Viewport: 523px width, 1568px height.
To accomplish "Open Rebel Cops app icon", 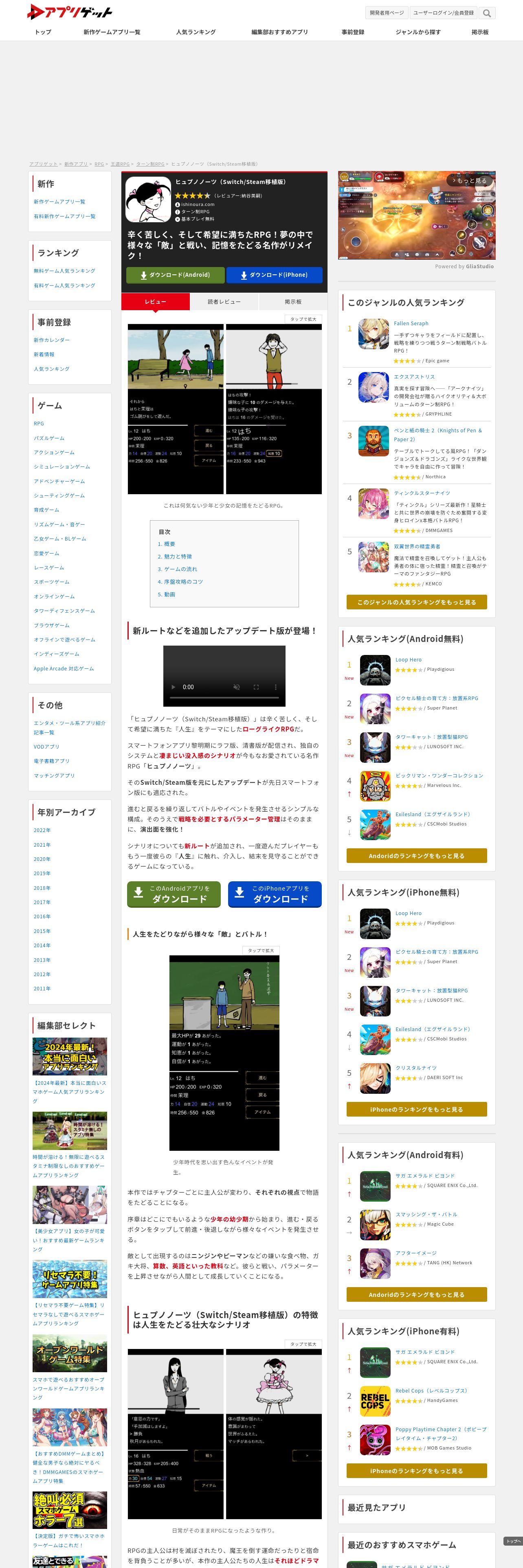I will (x=375, y=1401).
